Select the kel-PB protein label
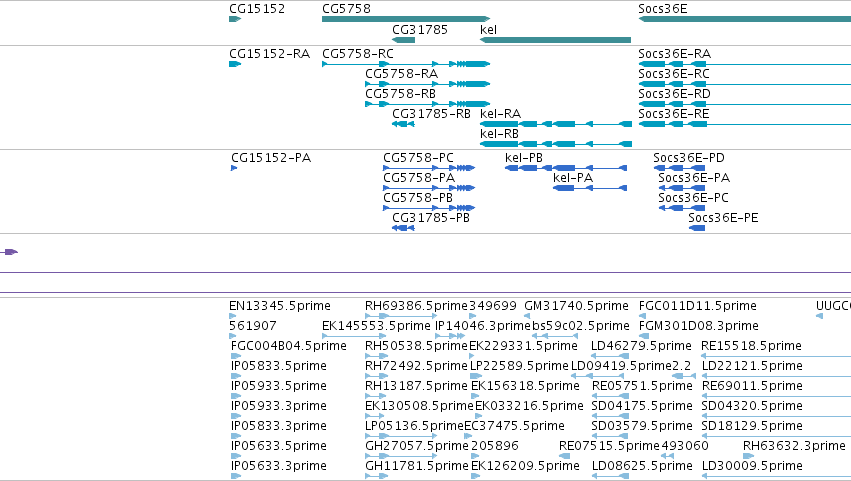This screenshot has width=851, height=481. coord(524,158)
